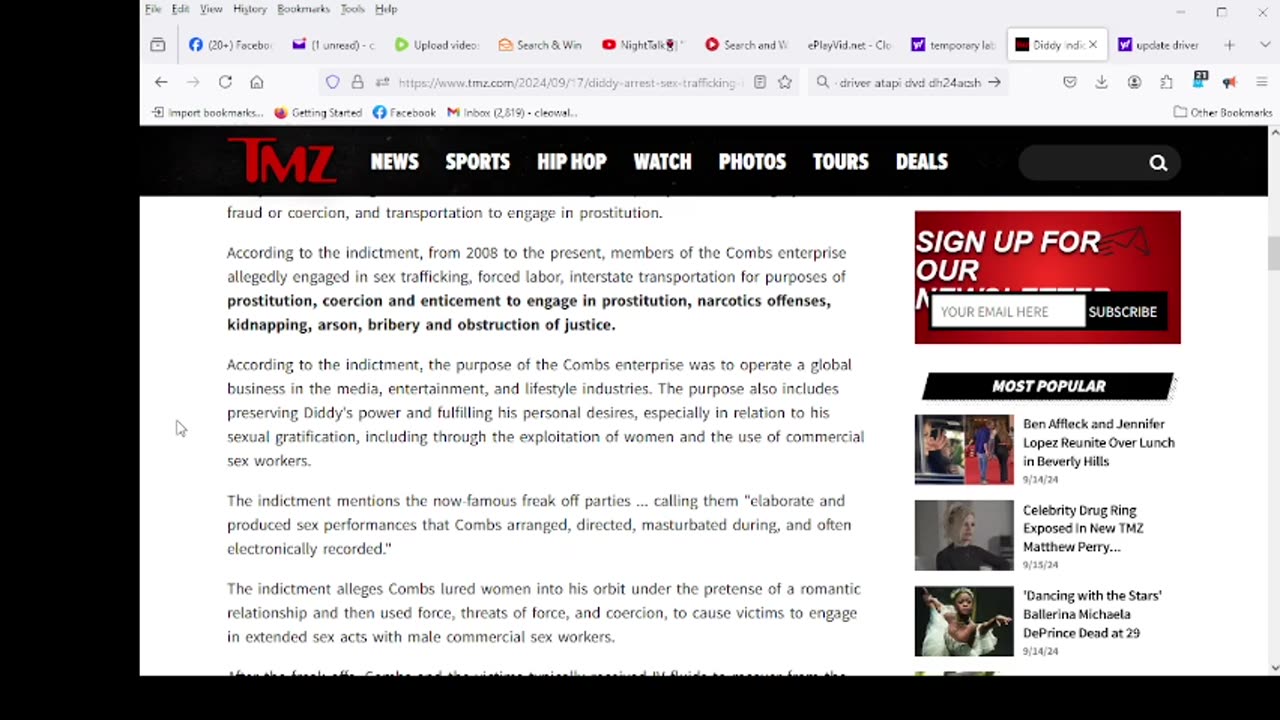Open the Ballerina Michaela DePrince story
The height and width of the screenshot is (720, 1280).
[1092, 614]
